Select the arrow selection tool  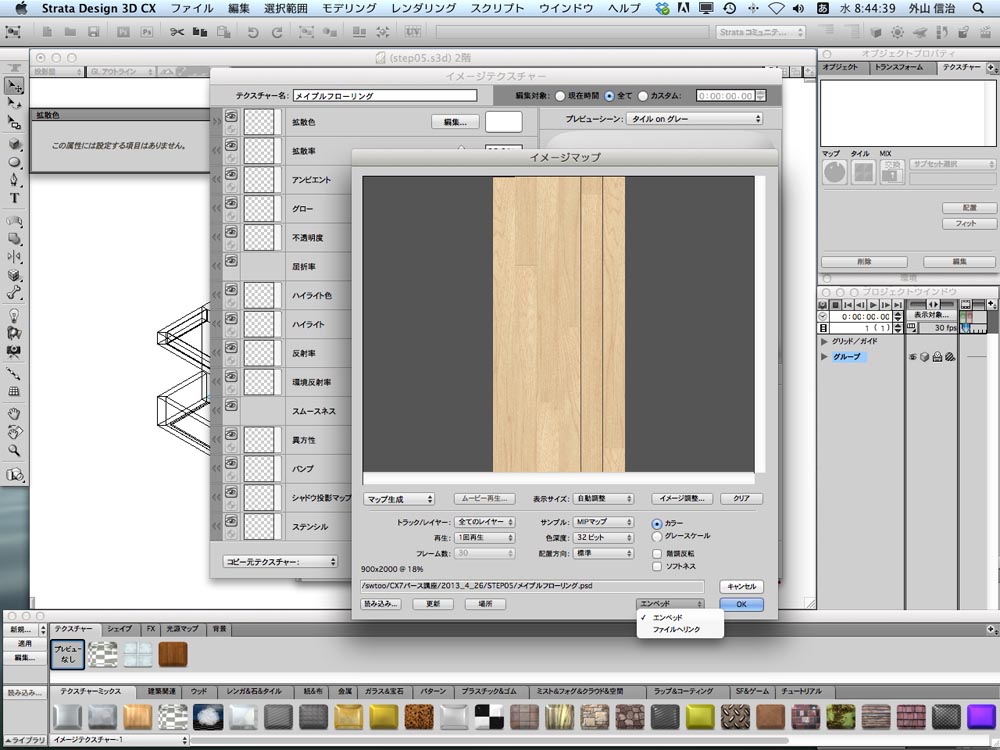14,85
